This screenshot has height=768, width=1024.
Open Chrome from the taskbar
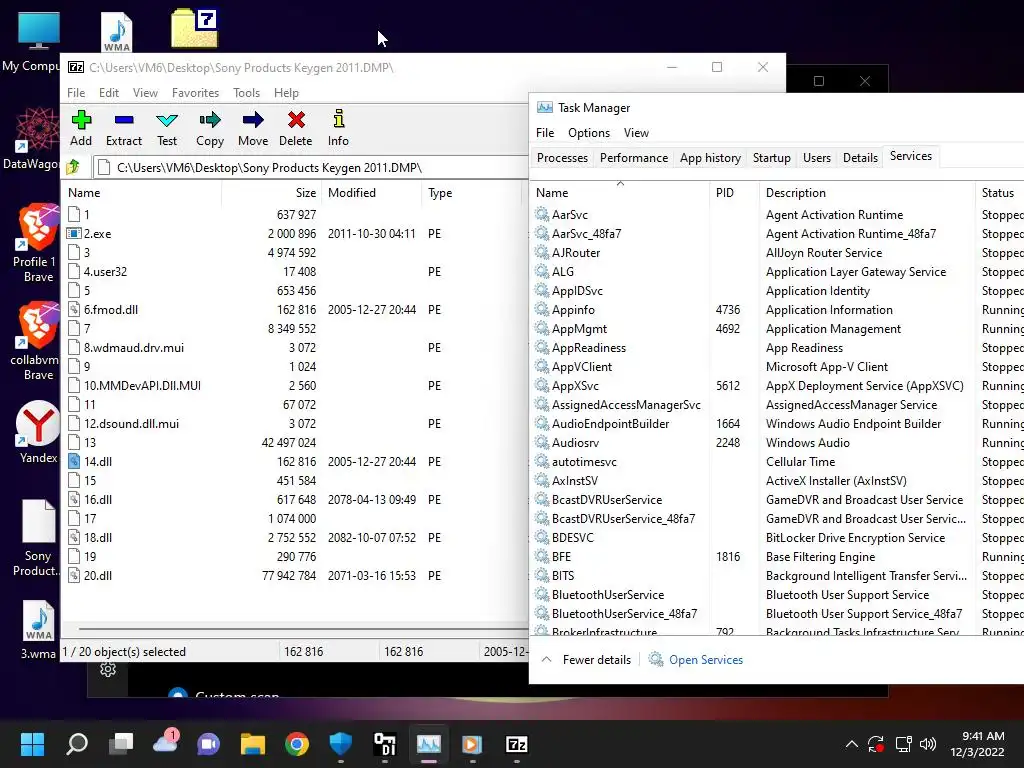(297, 744)
